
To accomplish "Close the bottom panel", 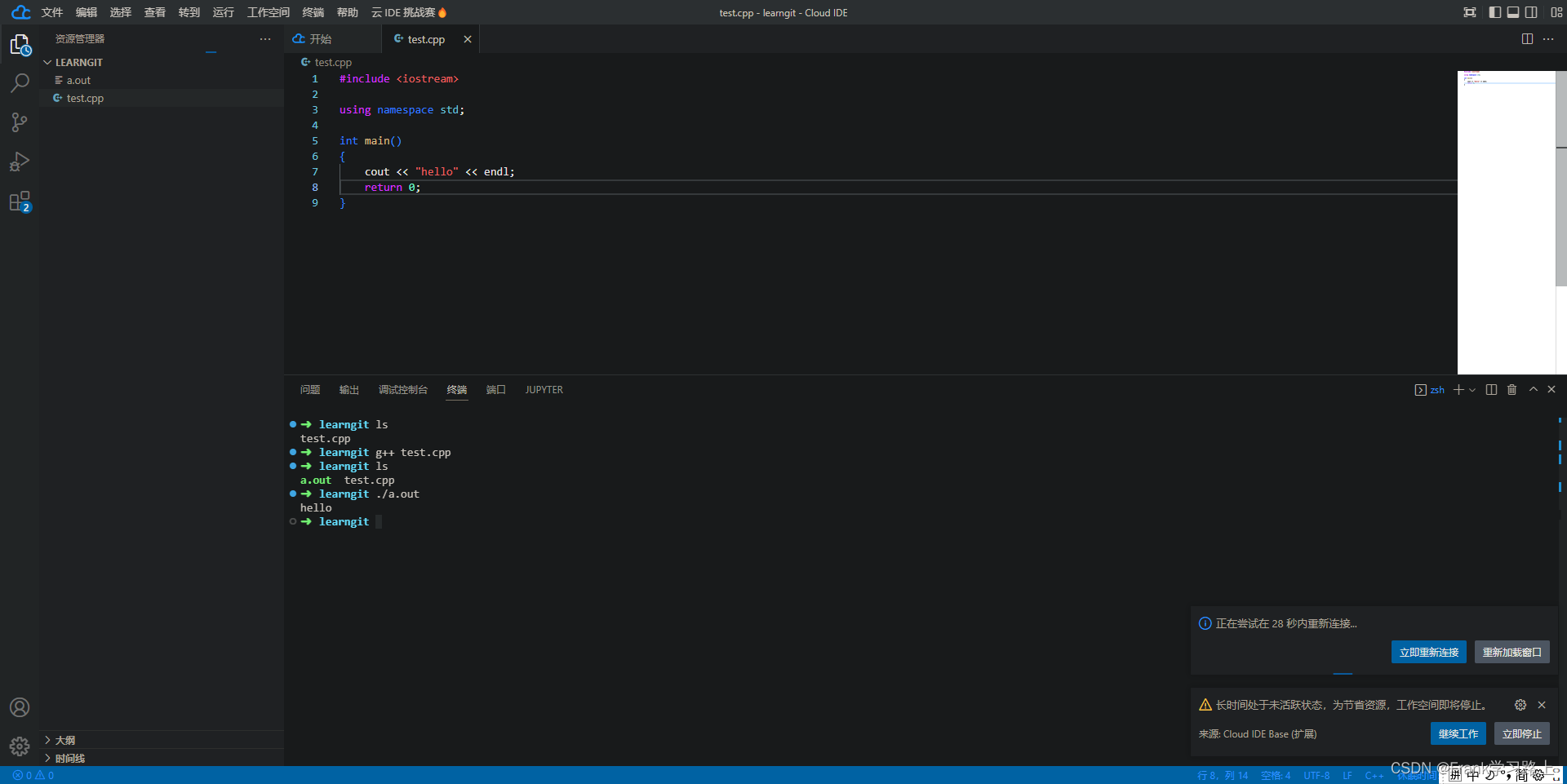I will click(x=1551, y=390).
